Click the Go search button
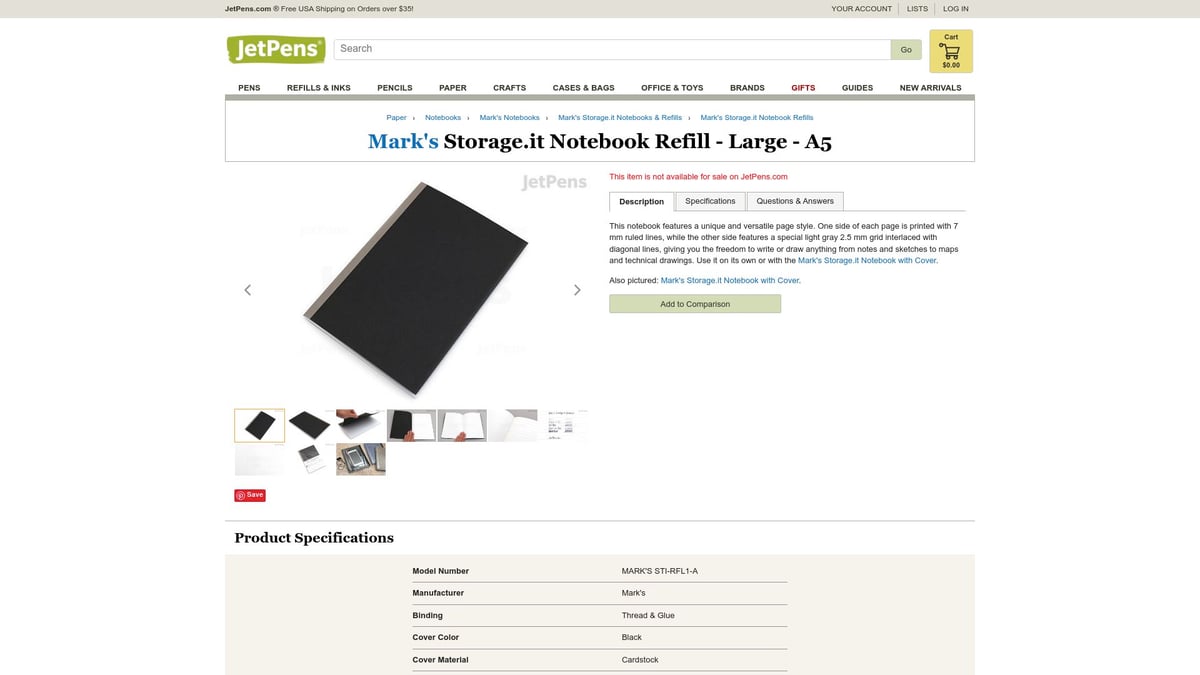The image size is (1200, 675). 906,49
